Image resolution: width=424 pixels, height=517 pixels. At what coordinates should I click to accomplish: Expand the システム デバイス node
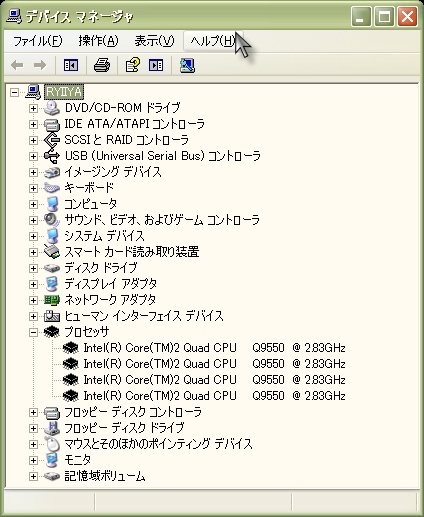(x=33, y=236)
